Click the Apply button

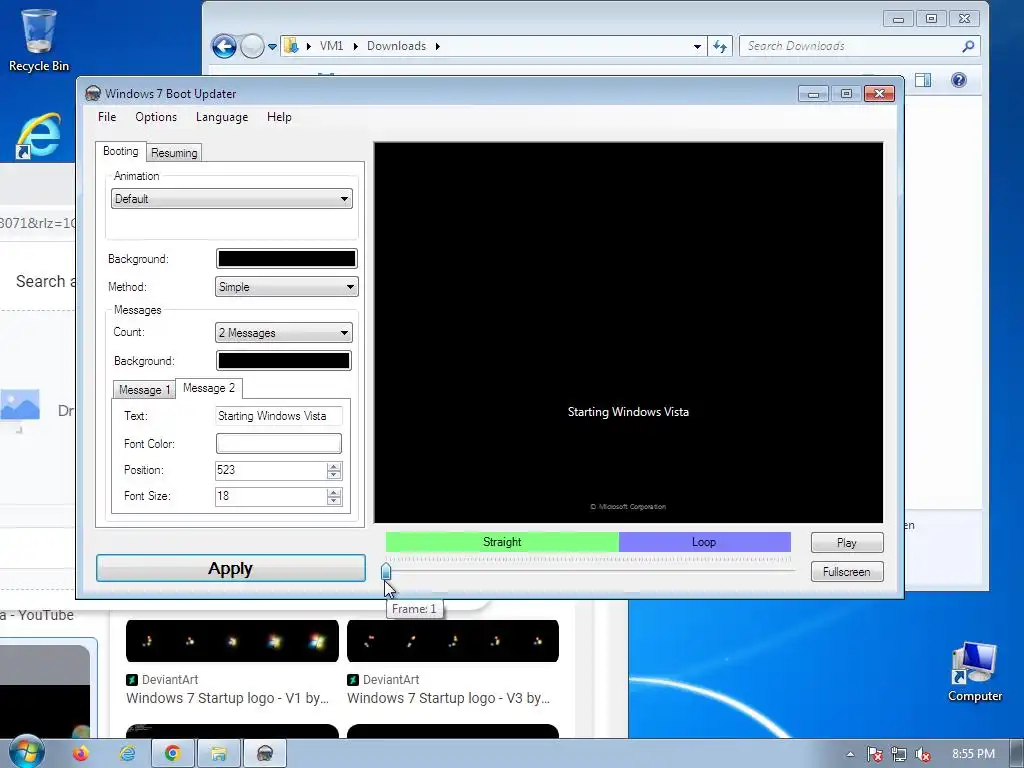[231, 568]
